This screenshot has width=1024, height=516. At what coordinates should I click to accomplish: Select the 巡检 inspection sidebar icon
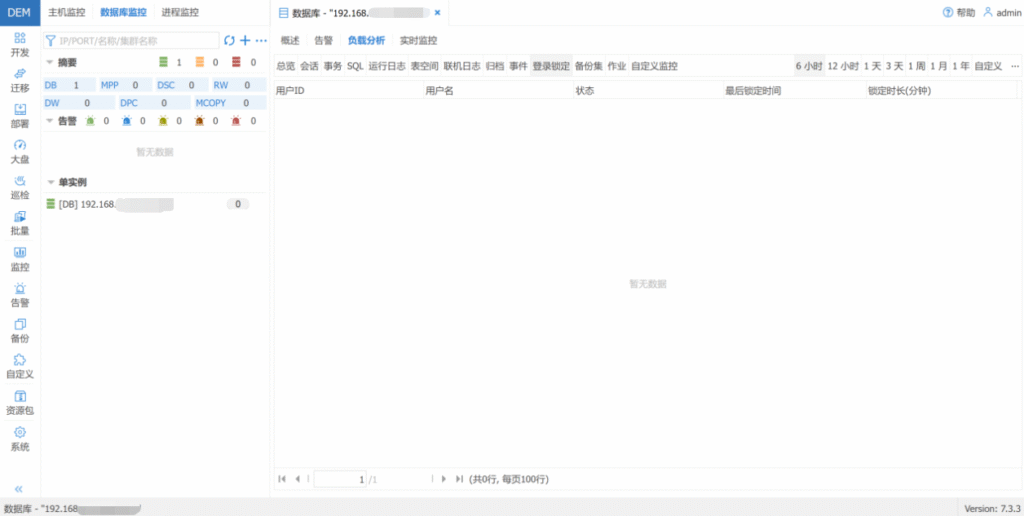[x=20, y=181]
